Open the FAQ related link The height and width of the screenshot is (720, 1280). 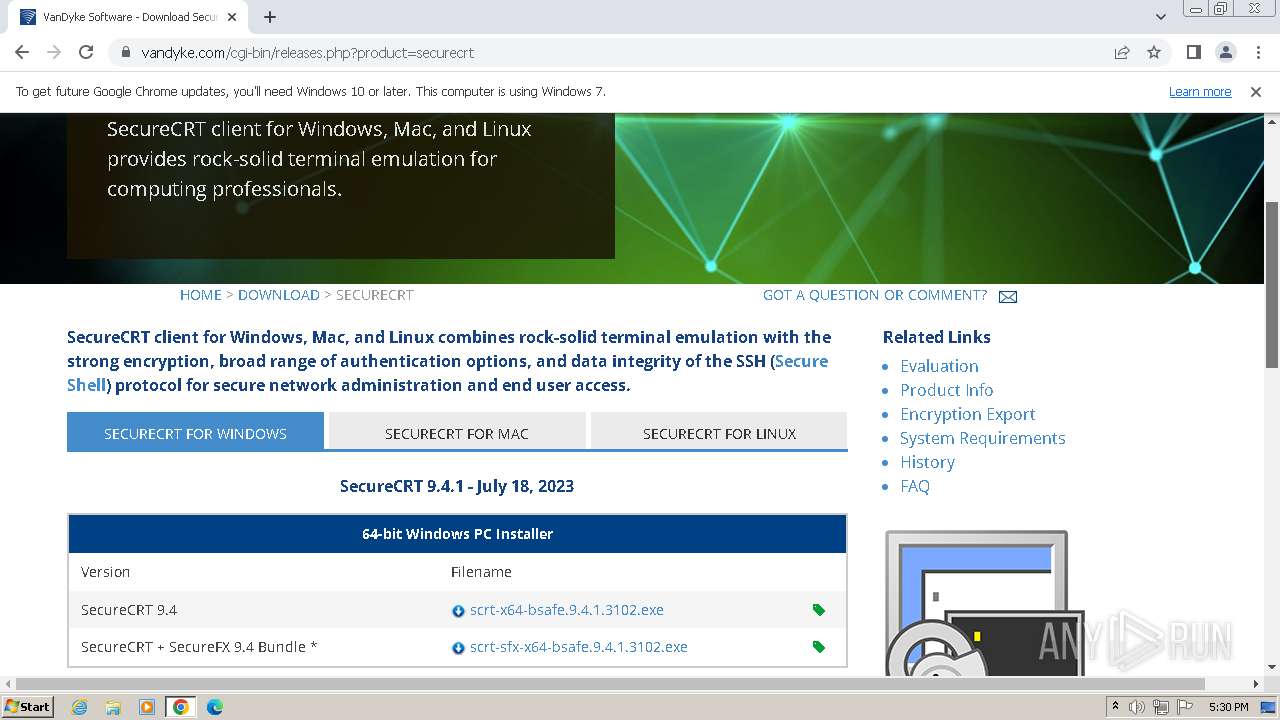[x=915, y=486]
